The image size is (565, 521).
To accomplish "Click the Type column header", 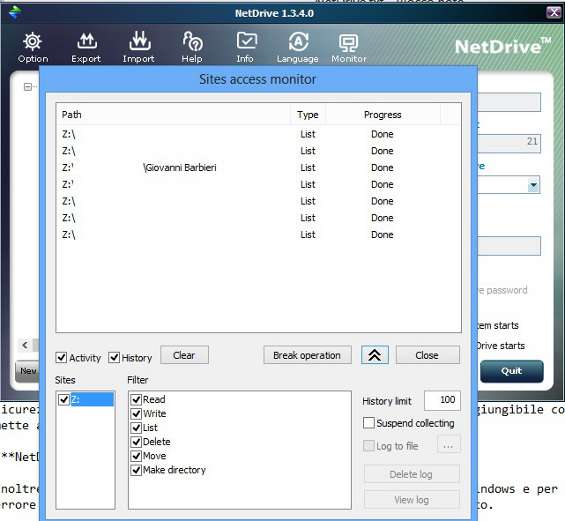I will tap(308, 115).
